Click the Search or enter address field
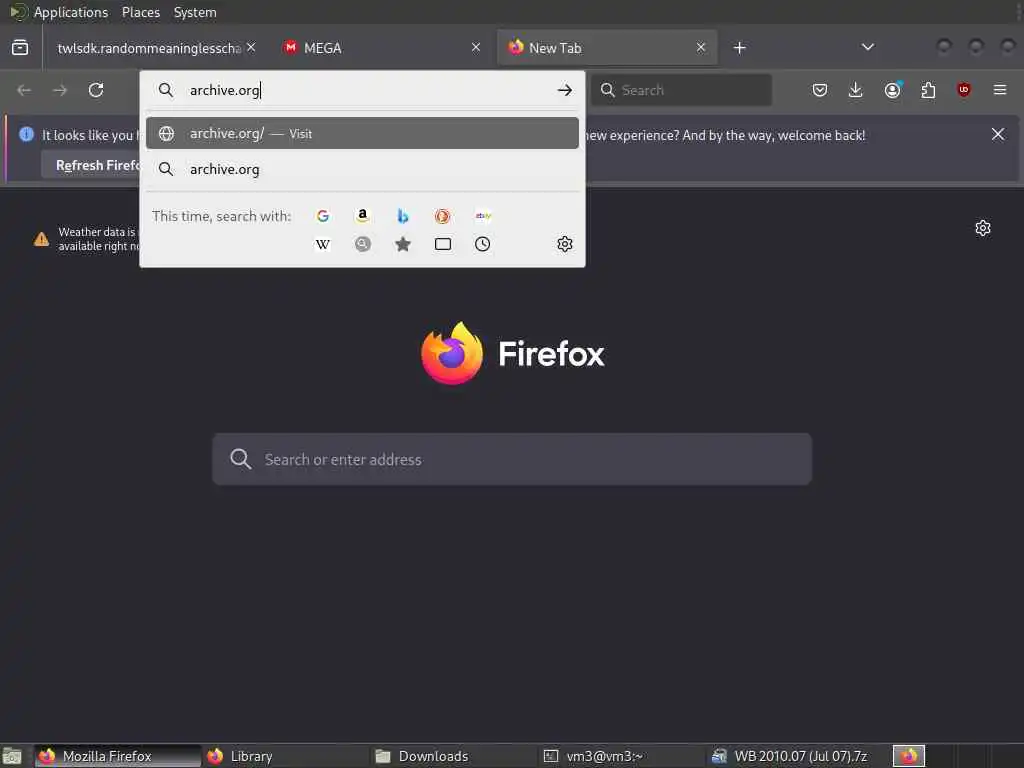The height and width of the screenshot is (768, 1024). coord(512,459)
